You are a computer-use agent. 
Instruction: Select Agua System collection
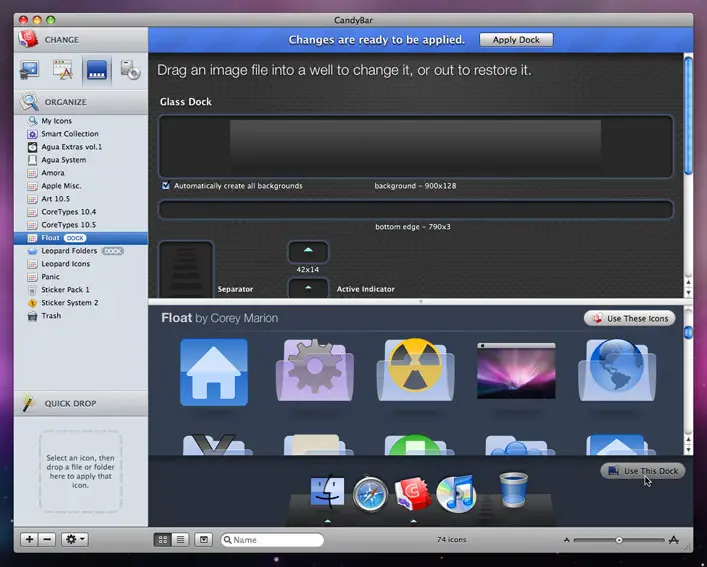pyautogui.click(x=81, y=160)
